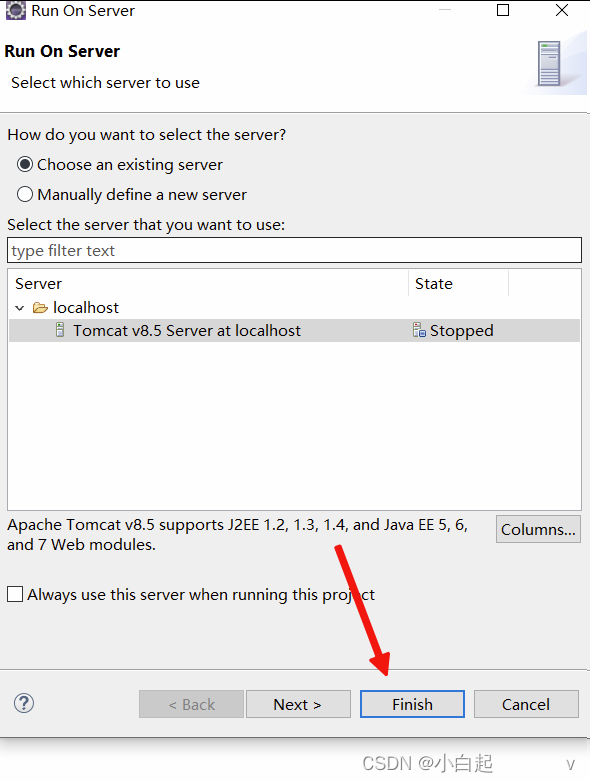
Task: Go to the Next > wizard page
Action: (298, 704)
